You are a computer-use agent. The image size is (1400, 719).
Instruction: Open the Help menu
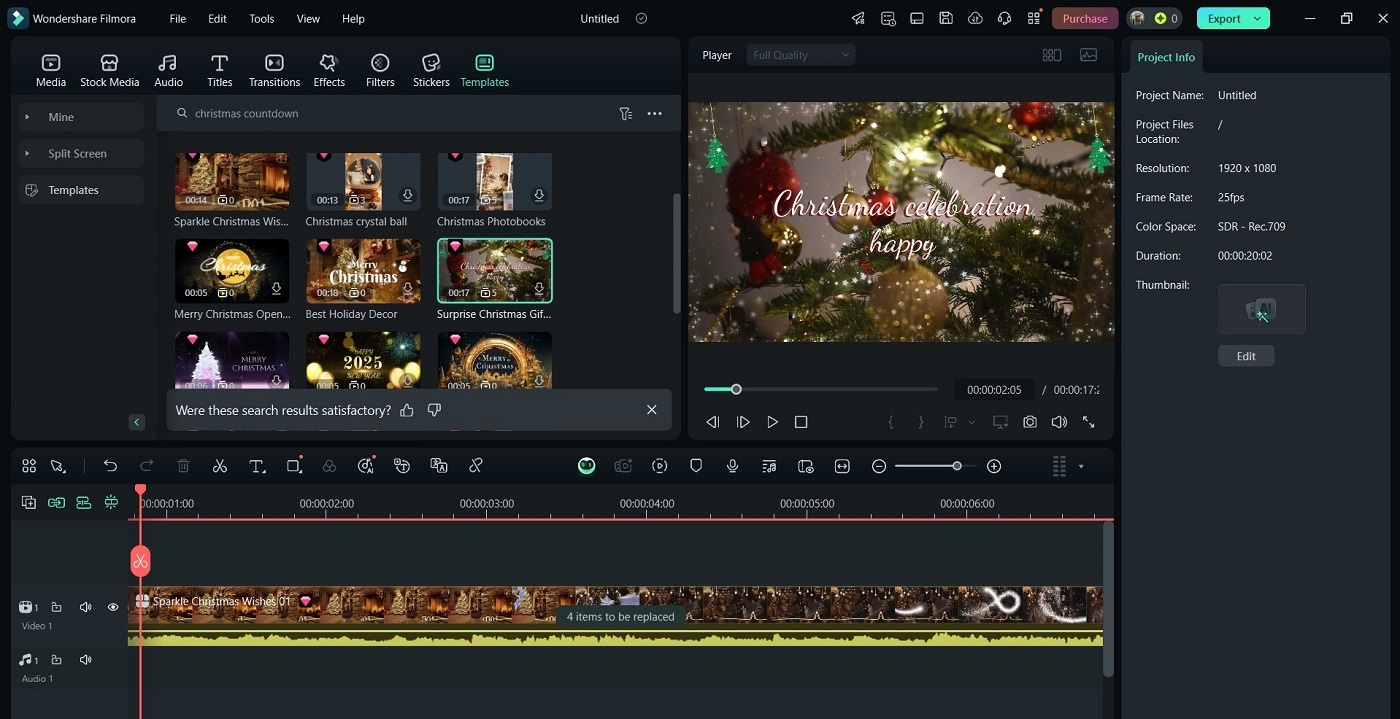click(353, 19)
